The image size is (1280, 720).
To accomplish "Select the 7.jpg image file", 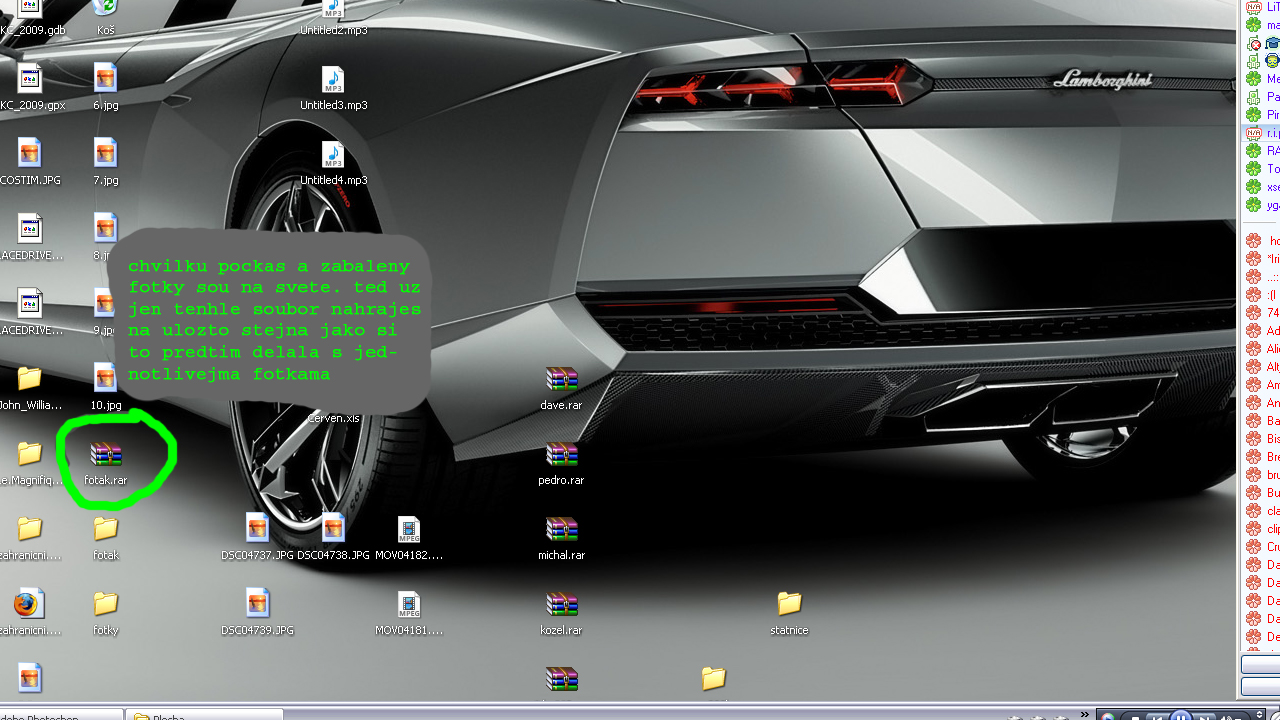I will coord(105,155).
